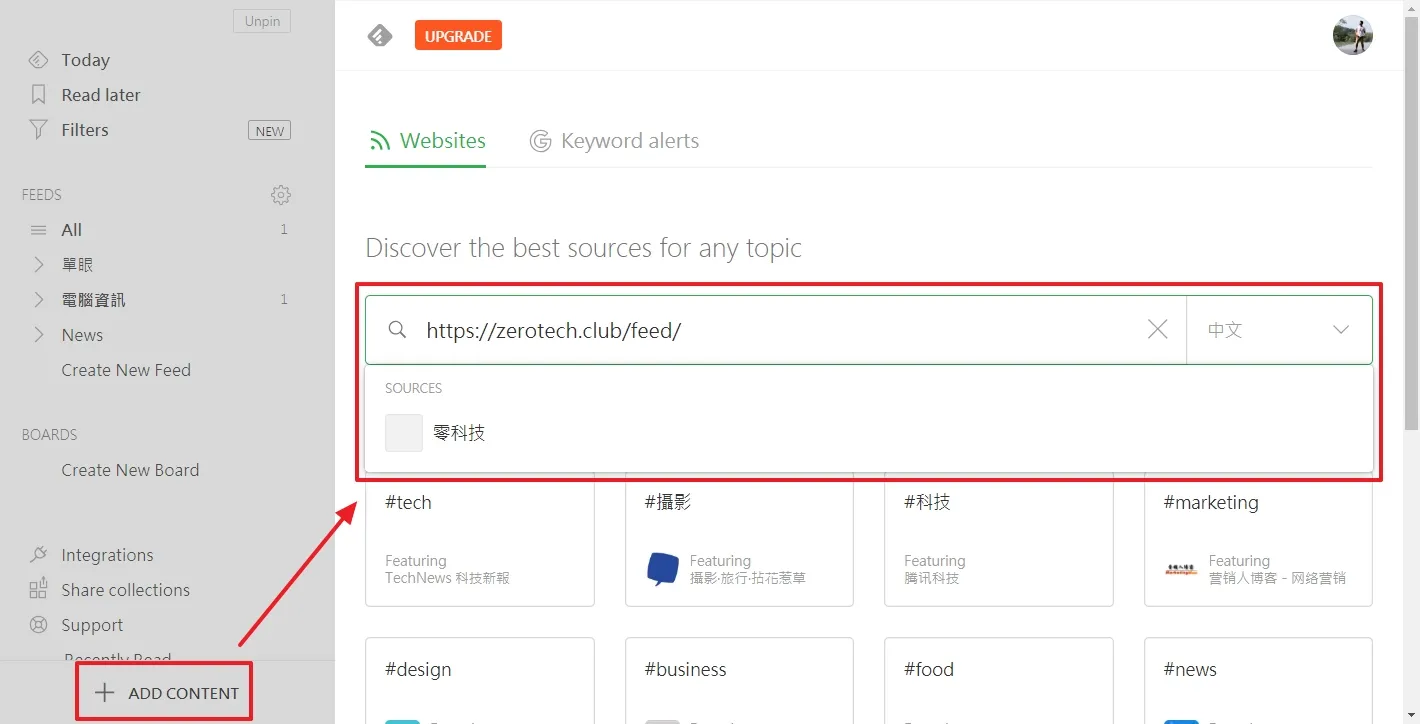Switch to the Keyword alerts tab
The width and height of the screenshot is (1420, 724).
click(614, 141)
